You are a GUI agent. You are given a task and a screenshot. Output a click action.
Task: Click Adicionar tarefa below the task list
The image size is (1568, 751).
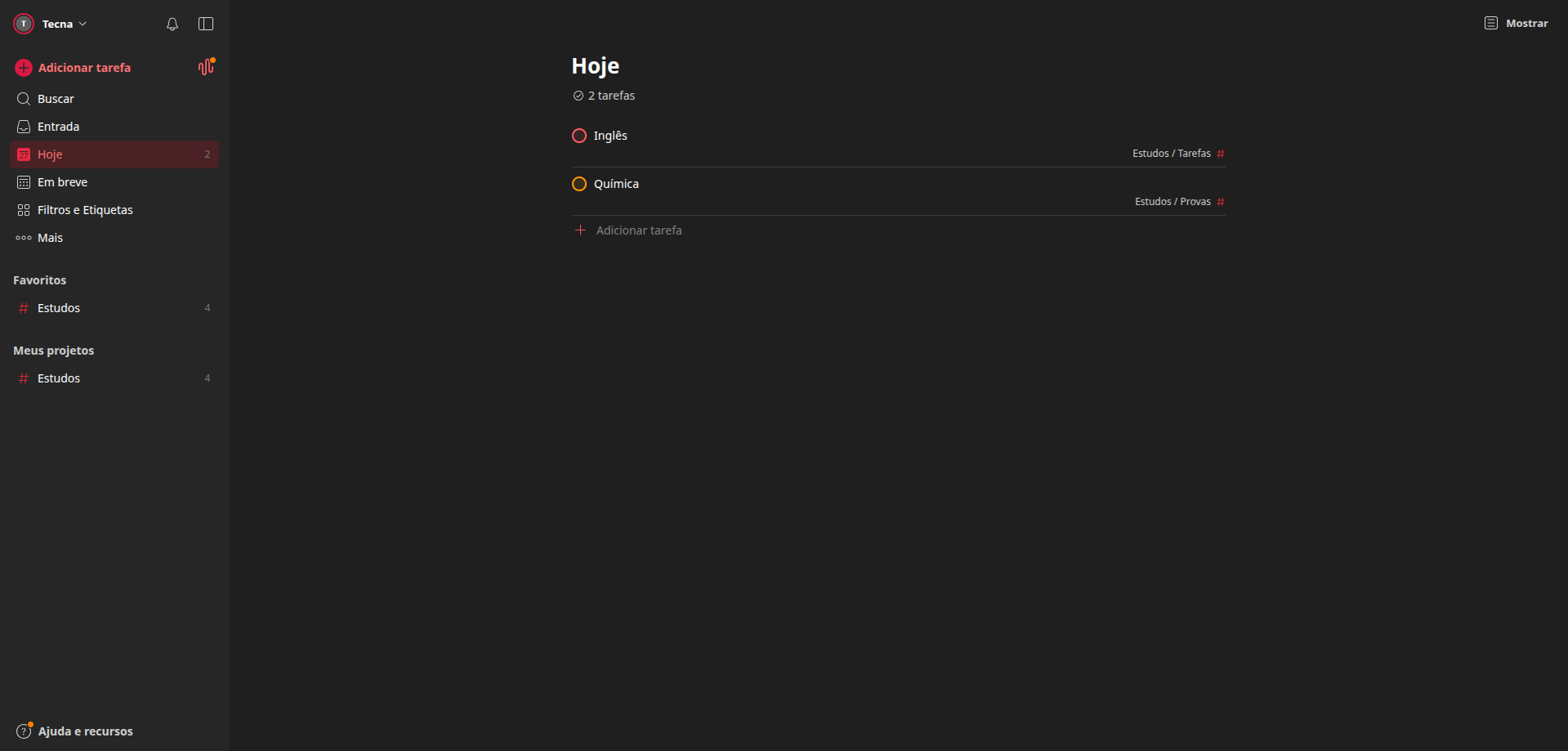point(639,230)
